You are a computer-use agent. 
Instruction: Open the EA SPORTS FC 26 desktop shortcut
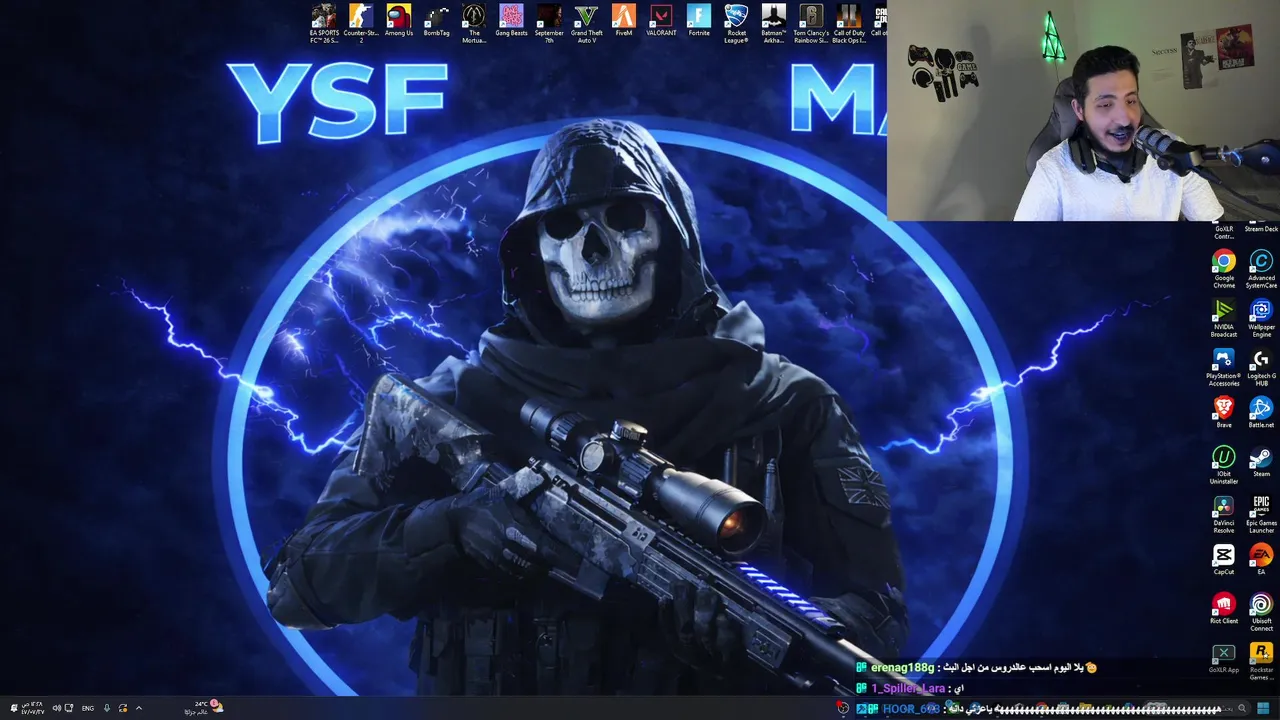pyautogui.click(x=324, y=23)
